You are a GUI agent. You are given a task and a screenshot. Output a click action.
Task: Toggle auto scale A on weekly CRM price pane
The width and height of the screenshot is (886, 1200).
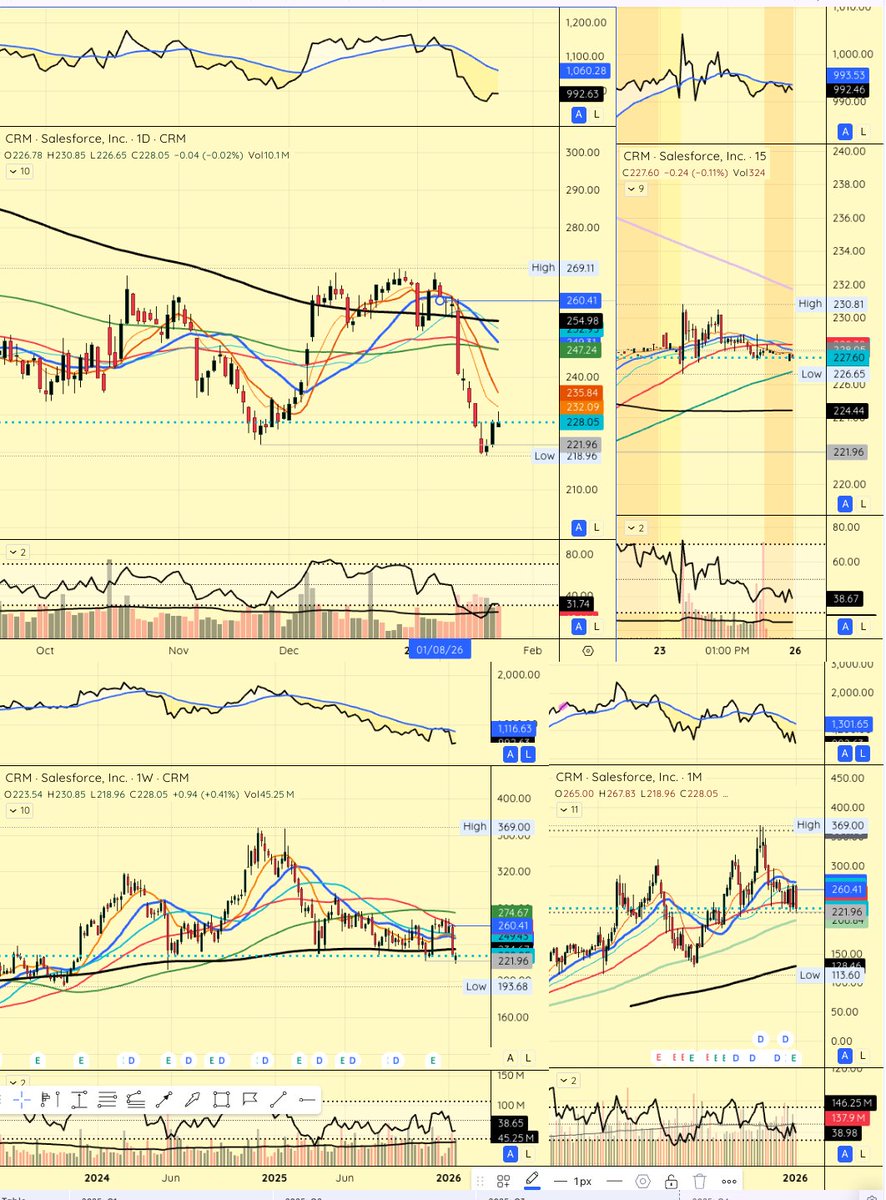click(x=511, y=1057)
